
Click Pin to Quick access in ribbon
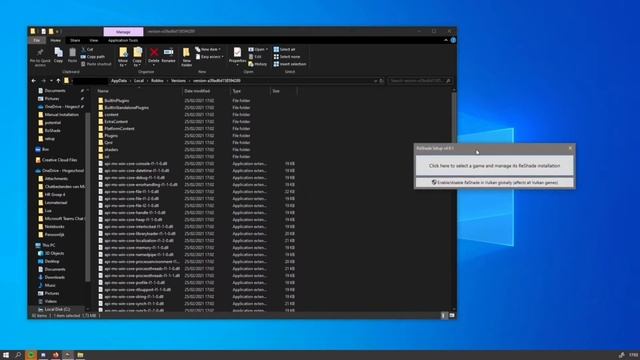40,57
